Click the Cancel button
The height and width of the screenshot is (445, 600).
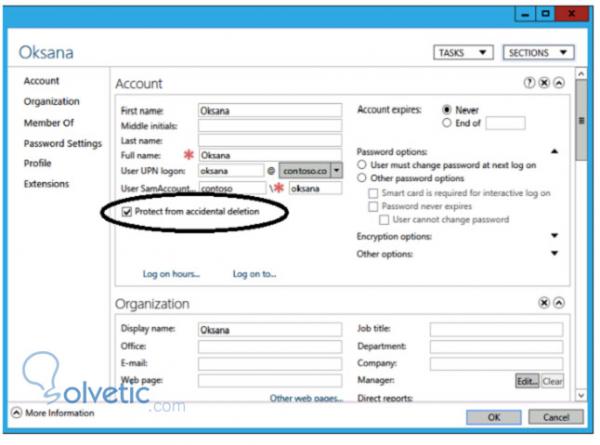point(556,417)
